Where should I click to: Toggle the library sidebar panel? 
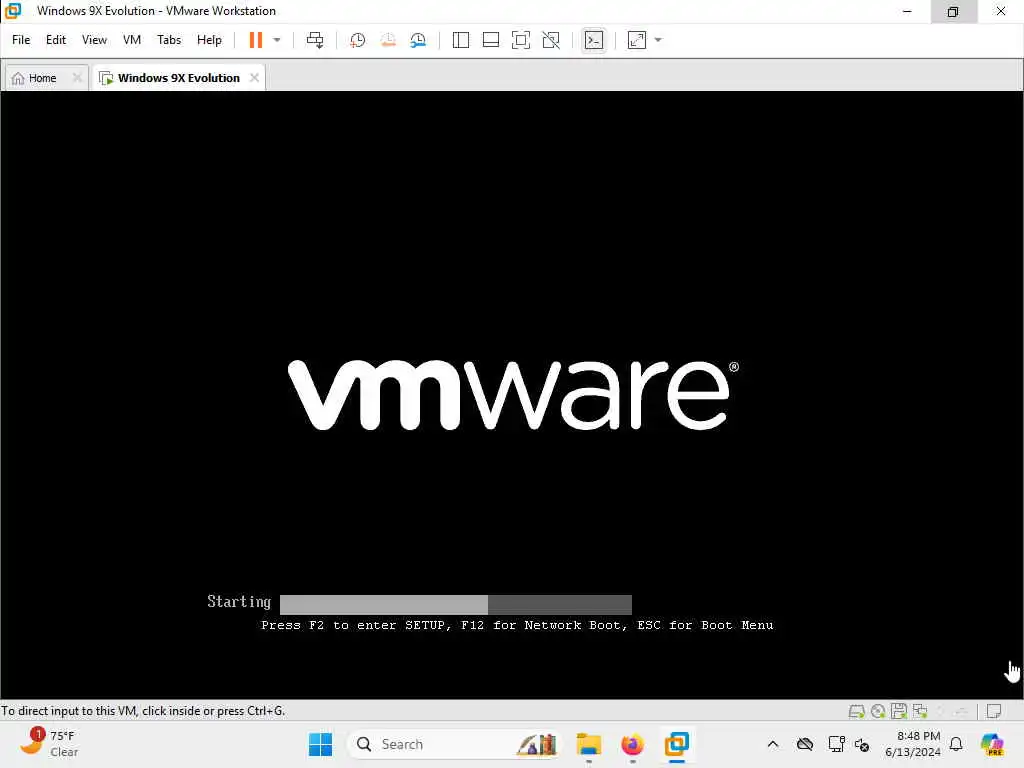click(460, 40)
